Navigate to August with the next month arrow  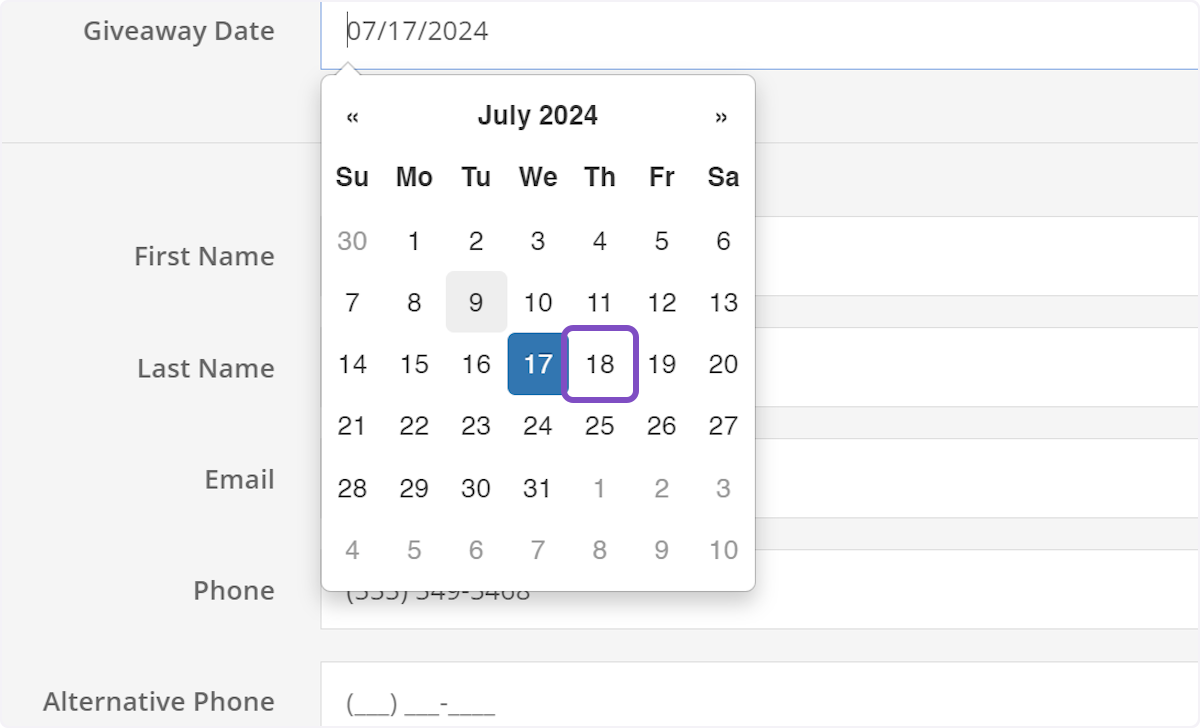click(x=722, y=116)
